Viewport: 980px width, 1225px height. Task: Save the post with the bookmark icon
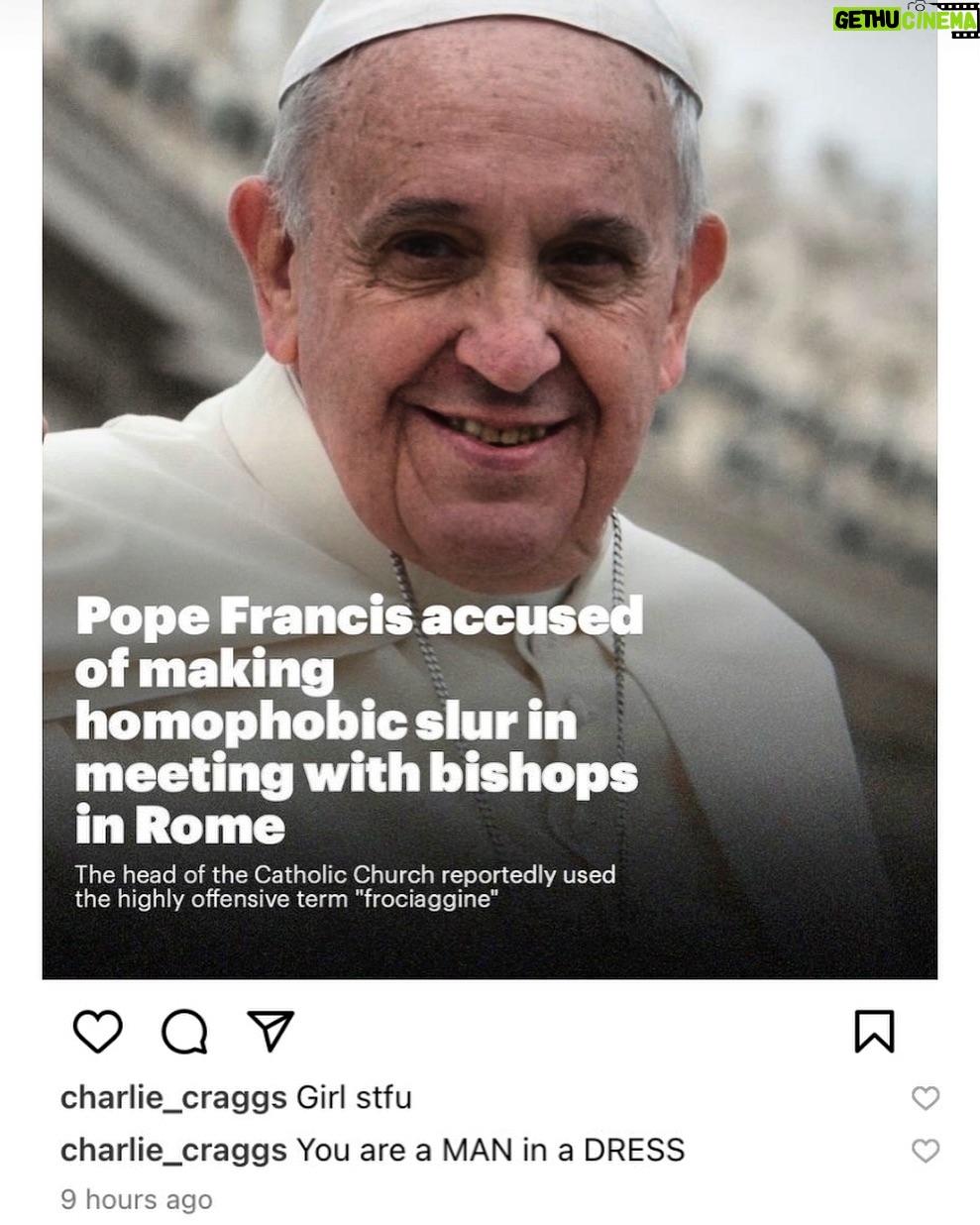point(874,1031)
